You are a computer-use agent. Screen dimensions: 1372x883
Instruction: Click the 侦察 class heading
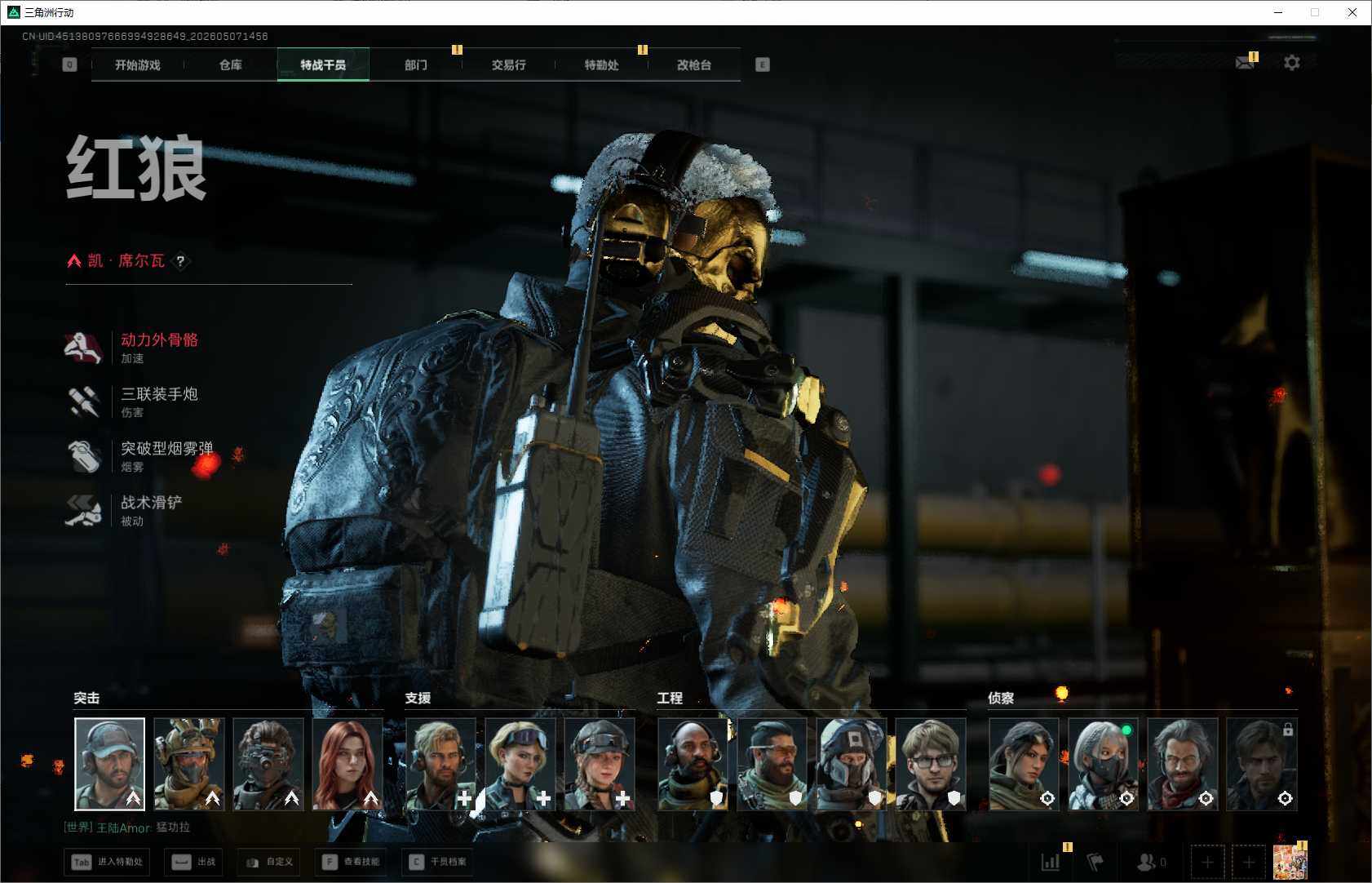[x=1001, y=699]
